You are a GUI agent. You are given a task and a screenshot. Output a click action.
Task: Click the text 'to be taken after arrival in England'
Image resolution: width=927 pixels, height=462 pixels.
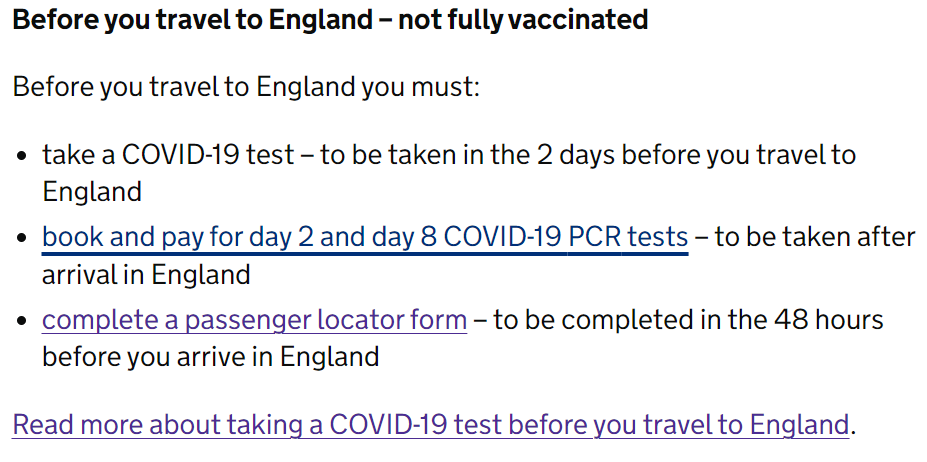pyautogui.click(x=479, y=256)
